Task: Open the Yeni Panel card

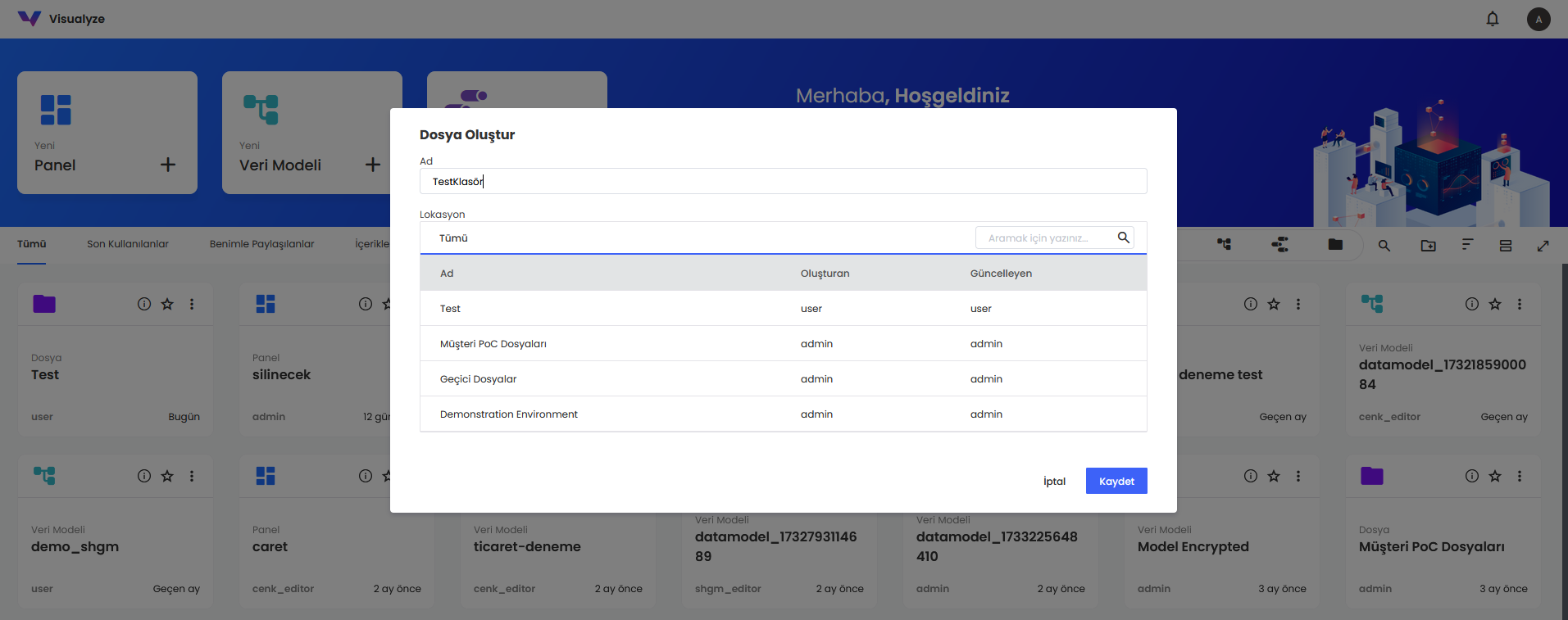Action: [107, 133]
